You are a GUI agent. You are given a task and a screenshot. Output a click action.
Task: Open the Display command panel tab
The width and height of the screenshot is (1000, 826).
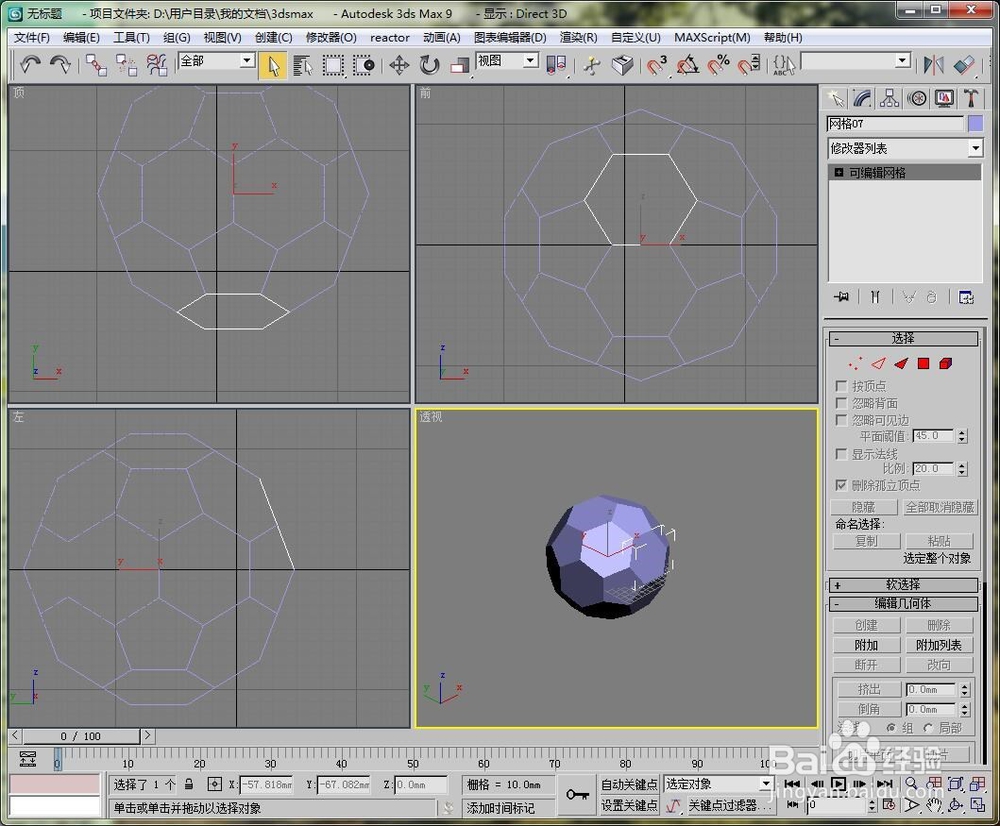tap(944, 98)
